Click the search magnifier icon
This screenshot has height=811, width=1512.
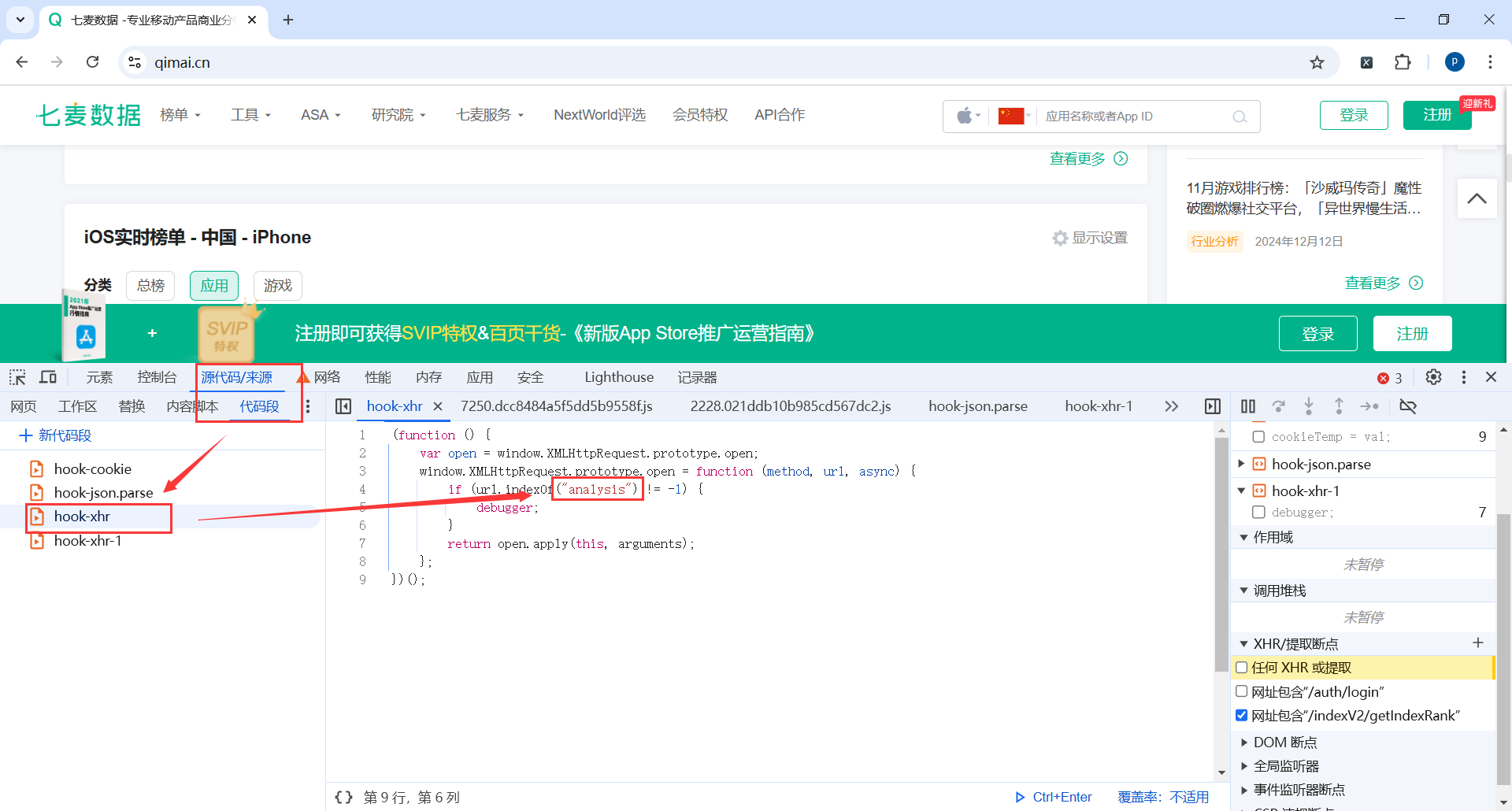pos(1240,117)
